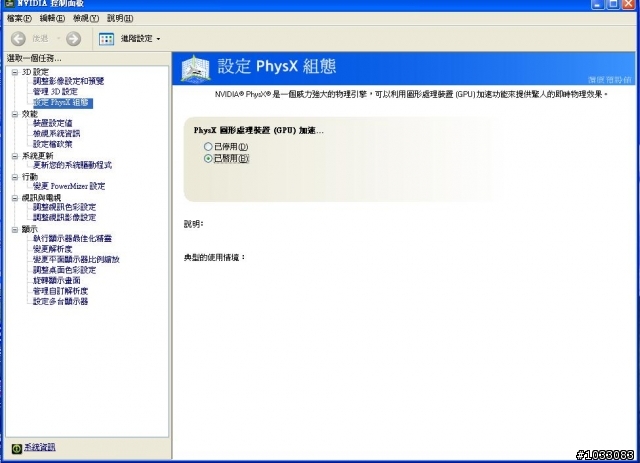Open 調整視訊色彩設定 task

[64, 207]
